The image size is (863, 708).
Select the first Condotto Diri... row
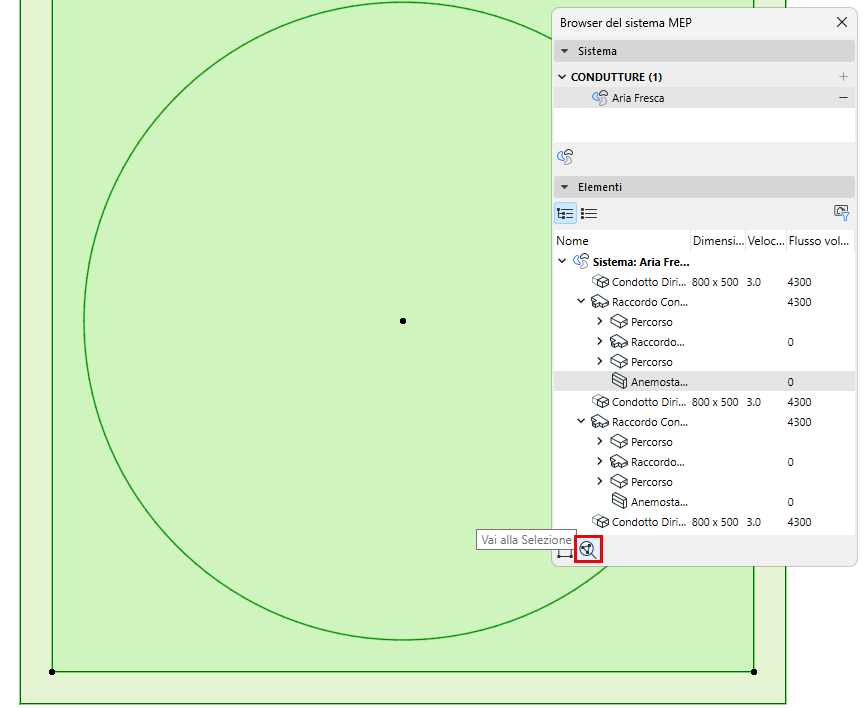pos(704,282)
